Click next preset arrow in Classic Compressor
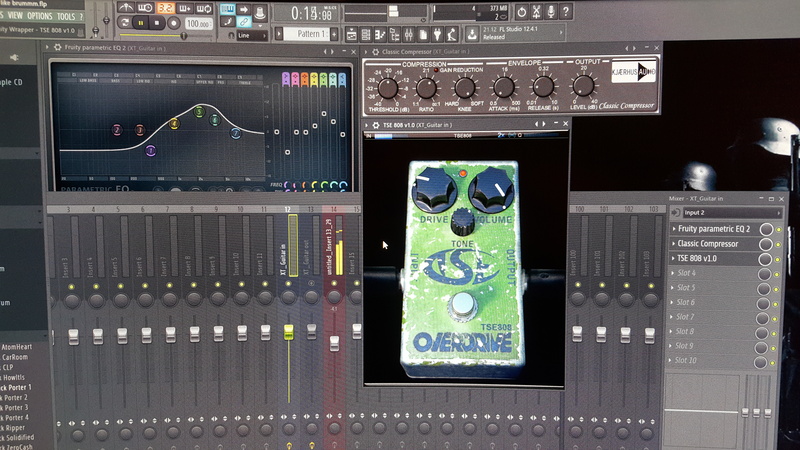Viewport: 800px width, 450px height. (x=634, y=48)
